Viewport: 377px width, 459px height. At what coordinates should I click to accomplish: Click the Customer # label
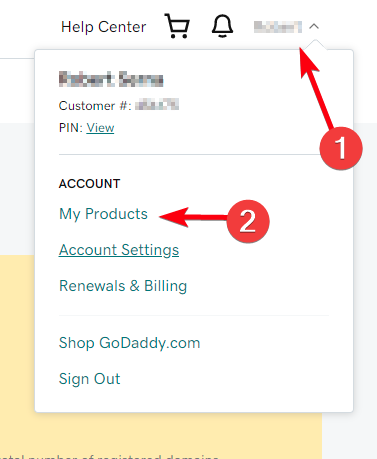(95, 106)
